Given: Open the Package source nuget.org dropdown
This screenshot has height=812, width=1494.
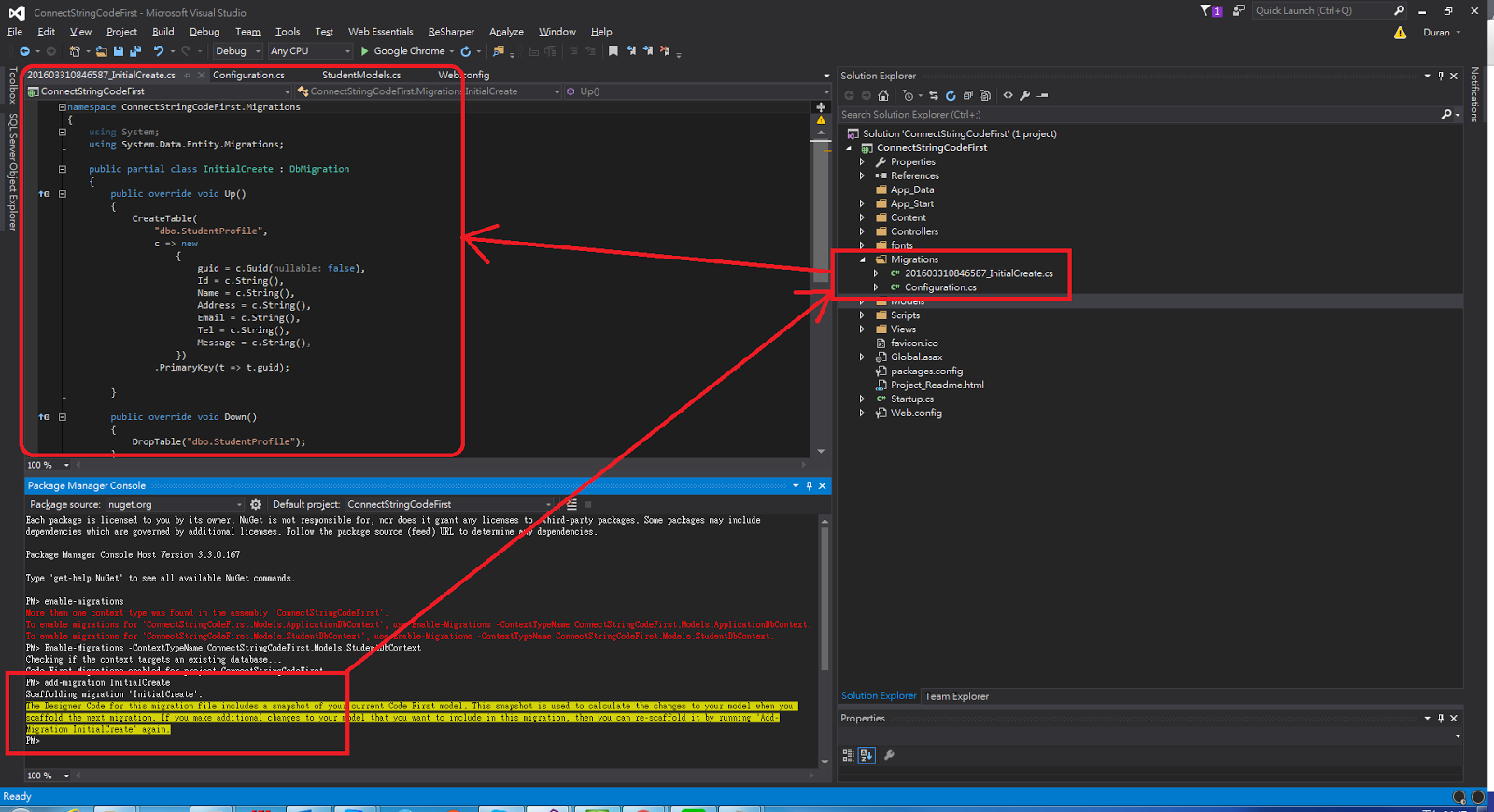Looking at the screenshot, I should coord(174,504).
